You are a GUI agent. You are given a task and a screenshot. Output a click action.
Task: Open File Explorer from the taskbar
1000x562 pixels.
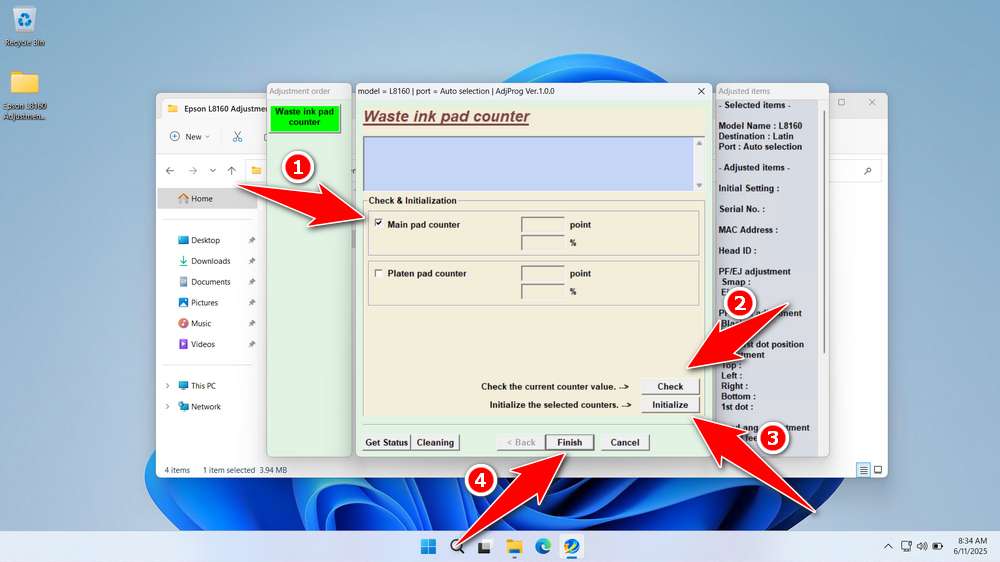(513, 547)
